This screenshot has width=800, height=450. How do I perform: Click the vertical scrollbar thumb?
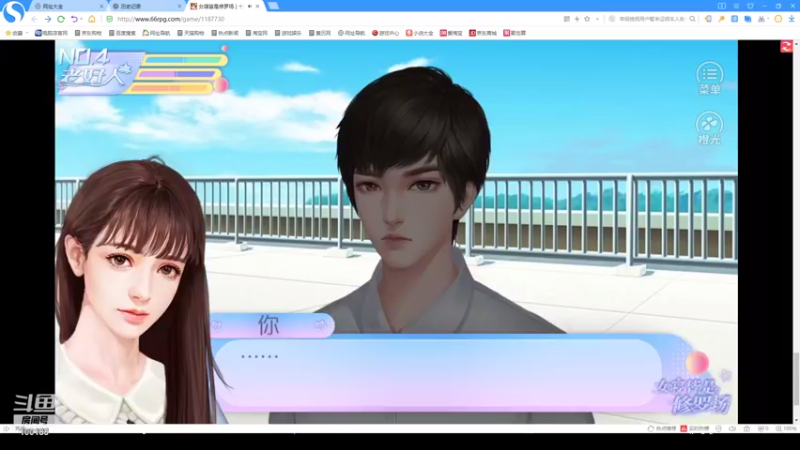[x=796, y=377]
